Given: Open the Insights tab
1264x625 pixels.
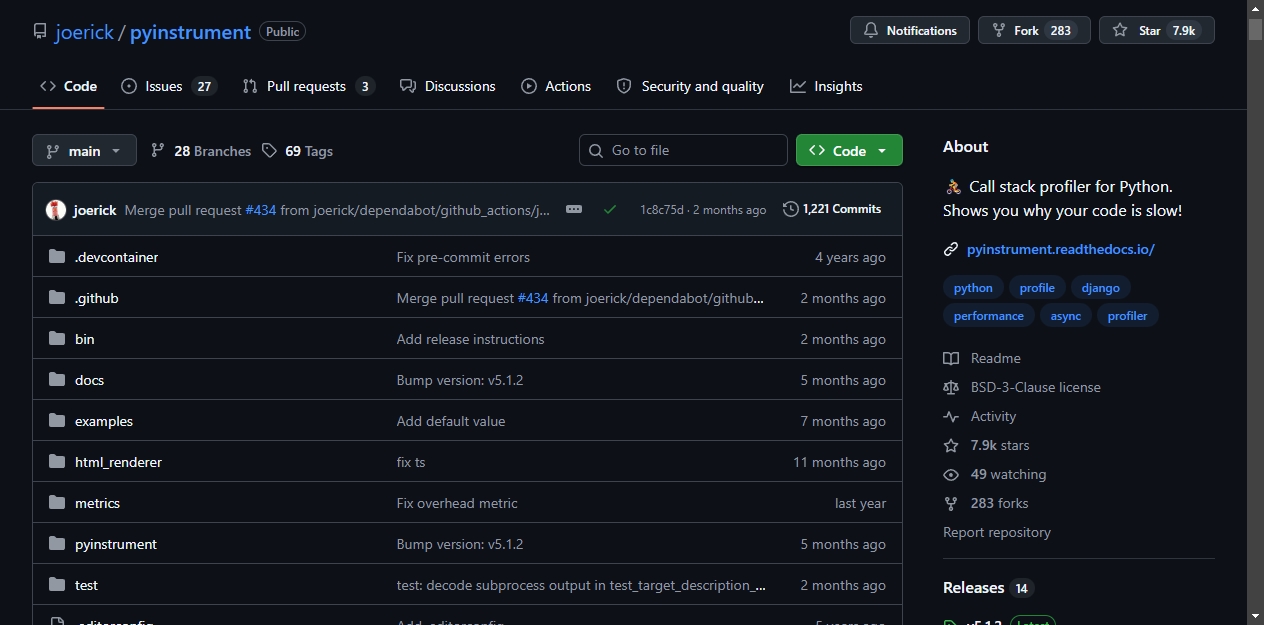Looking at the screenshot, I should [x=826, y=86].
